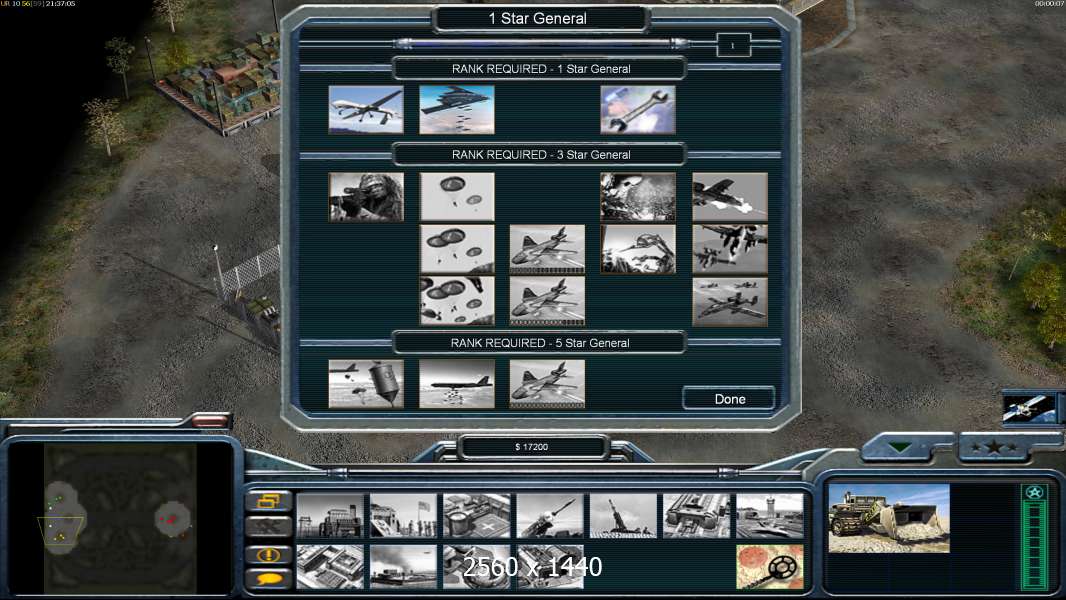Close the promotions window with Done
This screenshot has width=1066, height=600.
(729, 399)
